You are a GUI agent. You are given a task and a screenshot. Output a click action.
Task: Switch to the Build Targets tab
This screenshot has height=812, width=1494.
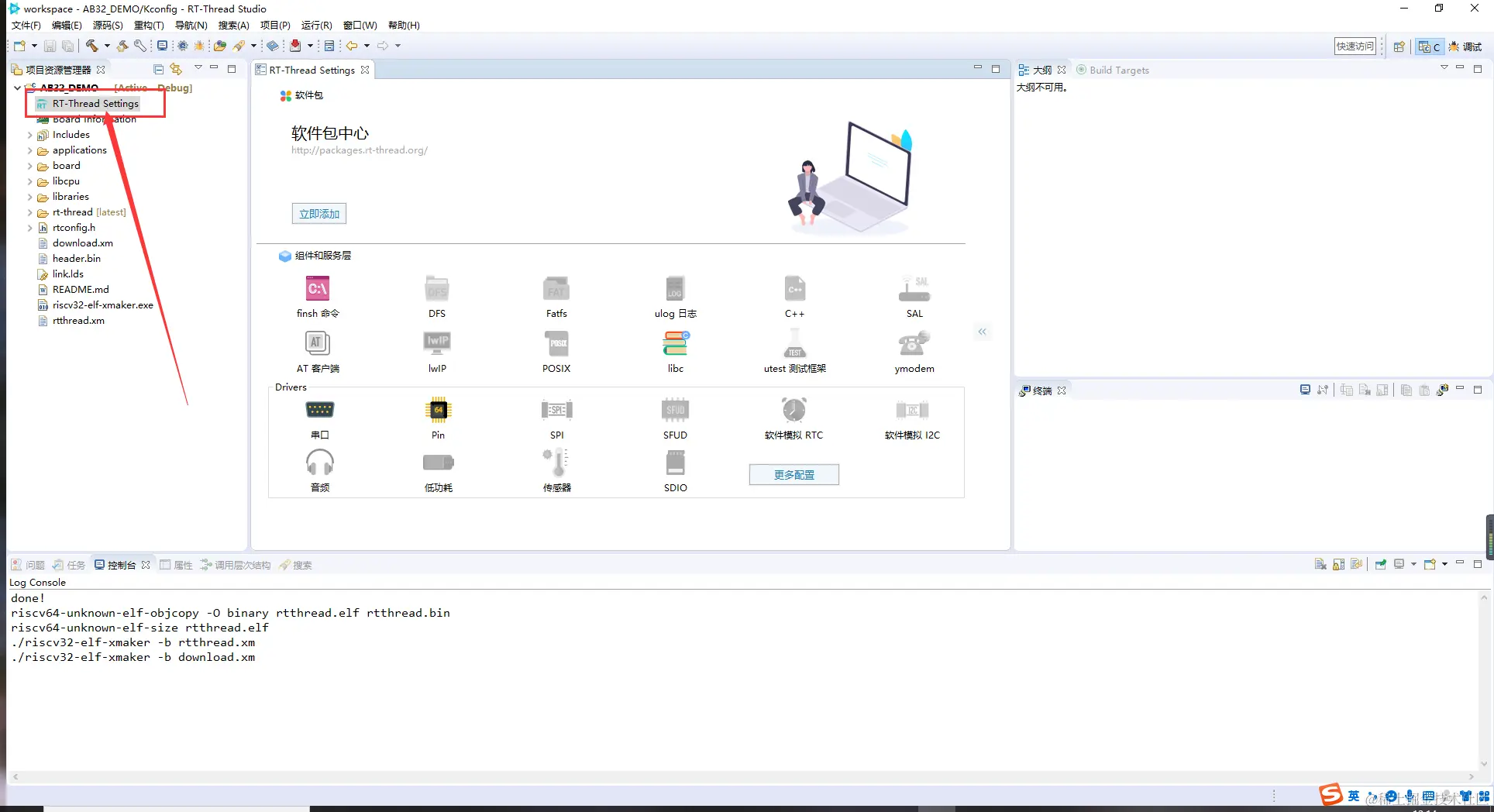click(x=1113, y=70)
